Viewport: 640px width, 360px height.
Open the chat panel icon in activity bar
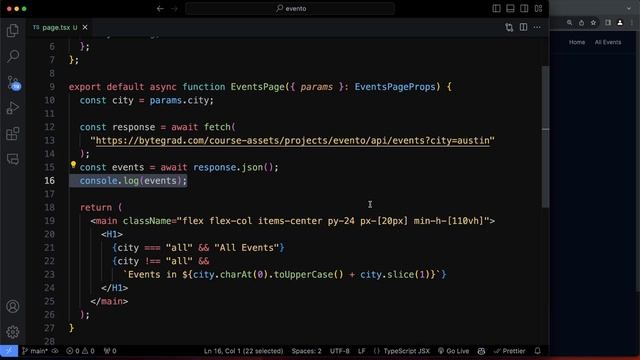13,159
